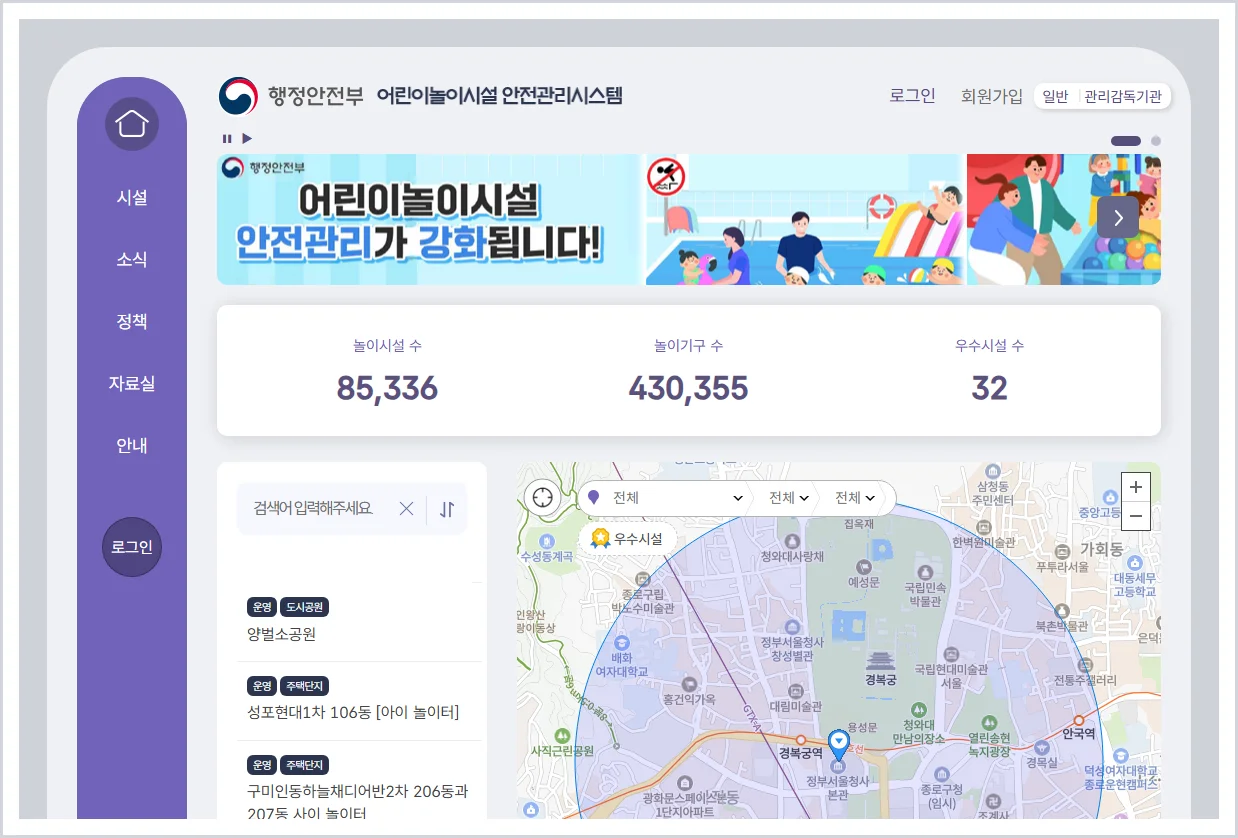Click 배화여자대학교 map marker
This screenshot has width=1238, height=838.
point(623,642)
